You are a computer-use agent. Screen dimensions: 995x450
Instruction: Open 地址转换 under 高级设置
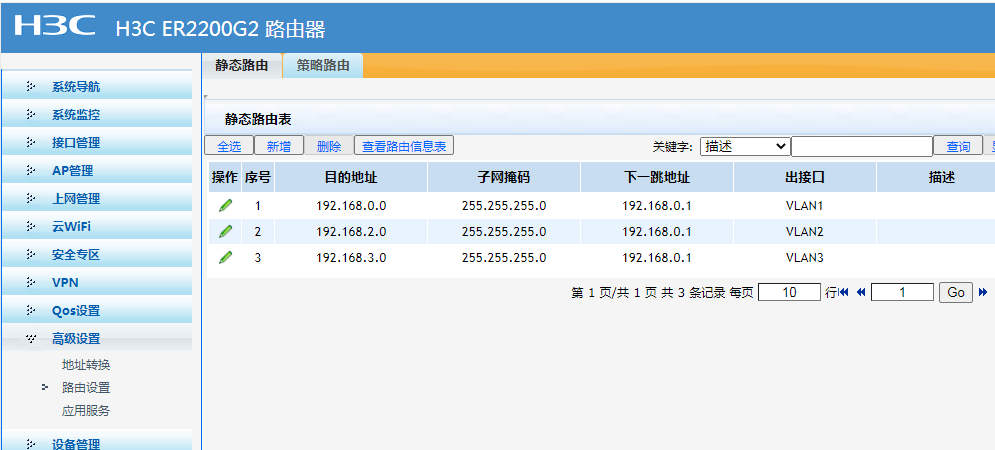(x=86, y=365)
